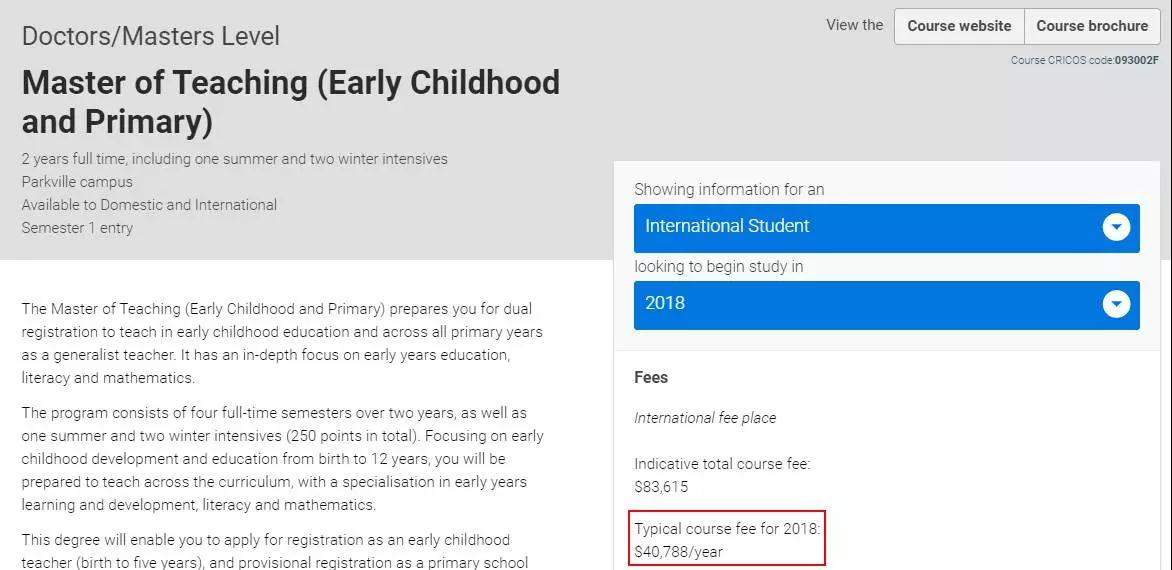The width and height of the screenshot is (1172, 570).
Task: Click the arrow icon beside International Student
Action: (x=1116, y=227)
